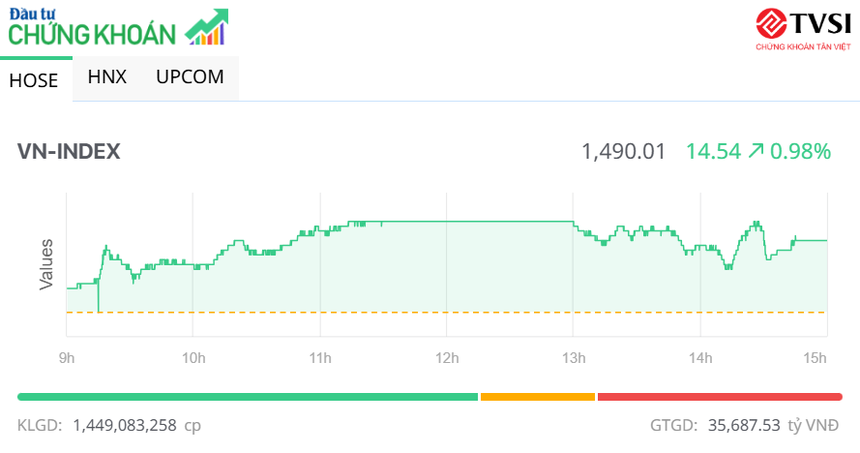Click the 12h label on the time axis
The width and height of the screenshot is (860, 453).
click(446, 358)
